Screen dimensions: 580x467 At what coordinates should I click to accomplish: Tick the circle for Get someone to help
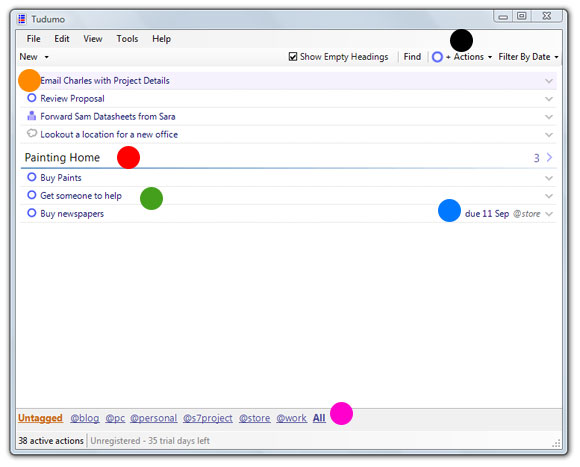32,195
